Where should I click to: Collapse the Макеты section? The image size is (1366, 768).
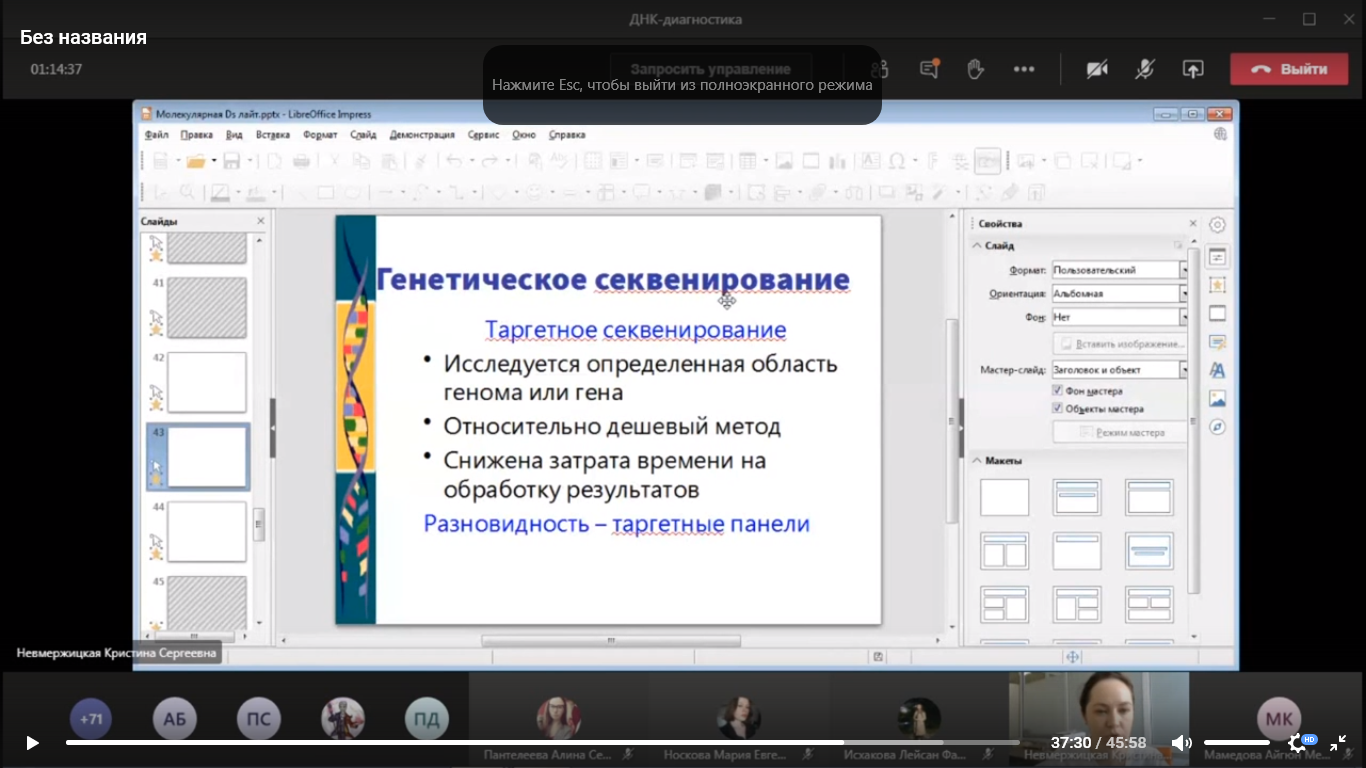pos(977,460)
